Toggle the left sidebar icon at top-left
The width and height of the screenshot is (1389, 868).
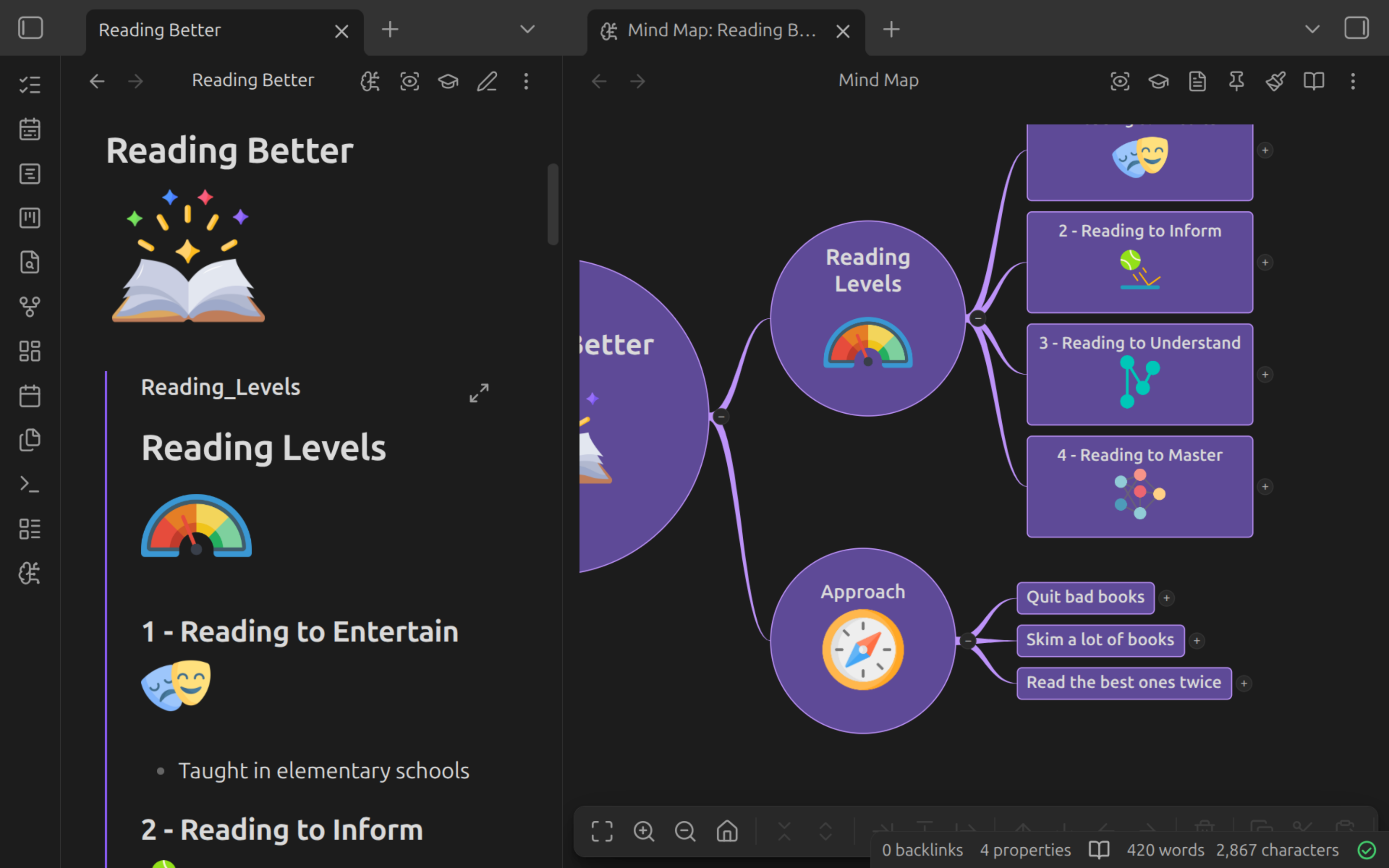tap(30, 28)
